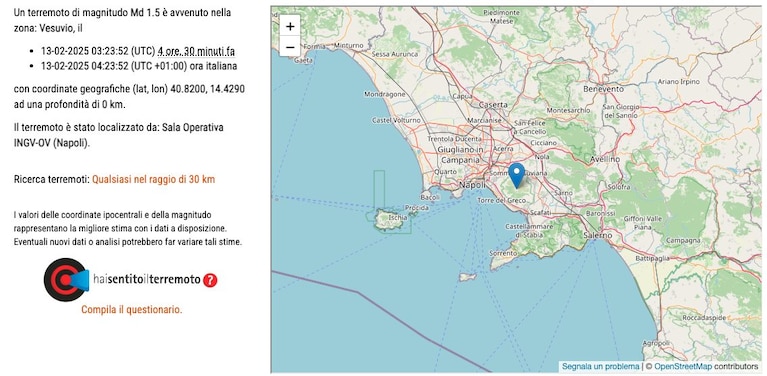Click the hai sentito il terremoto target logo
This screenshot has height=376, width=767.
66,280
